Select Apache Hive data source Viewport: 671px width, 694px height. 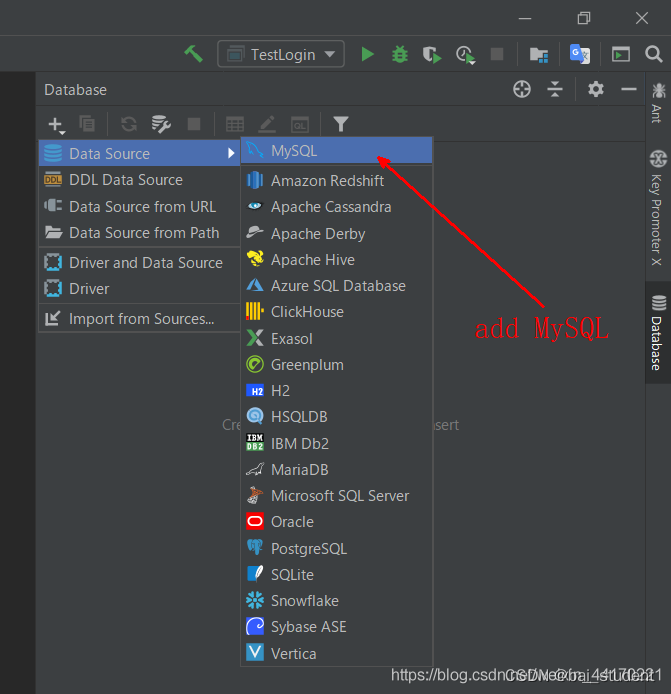(x=336, y=259)
